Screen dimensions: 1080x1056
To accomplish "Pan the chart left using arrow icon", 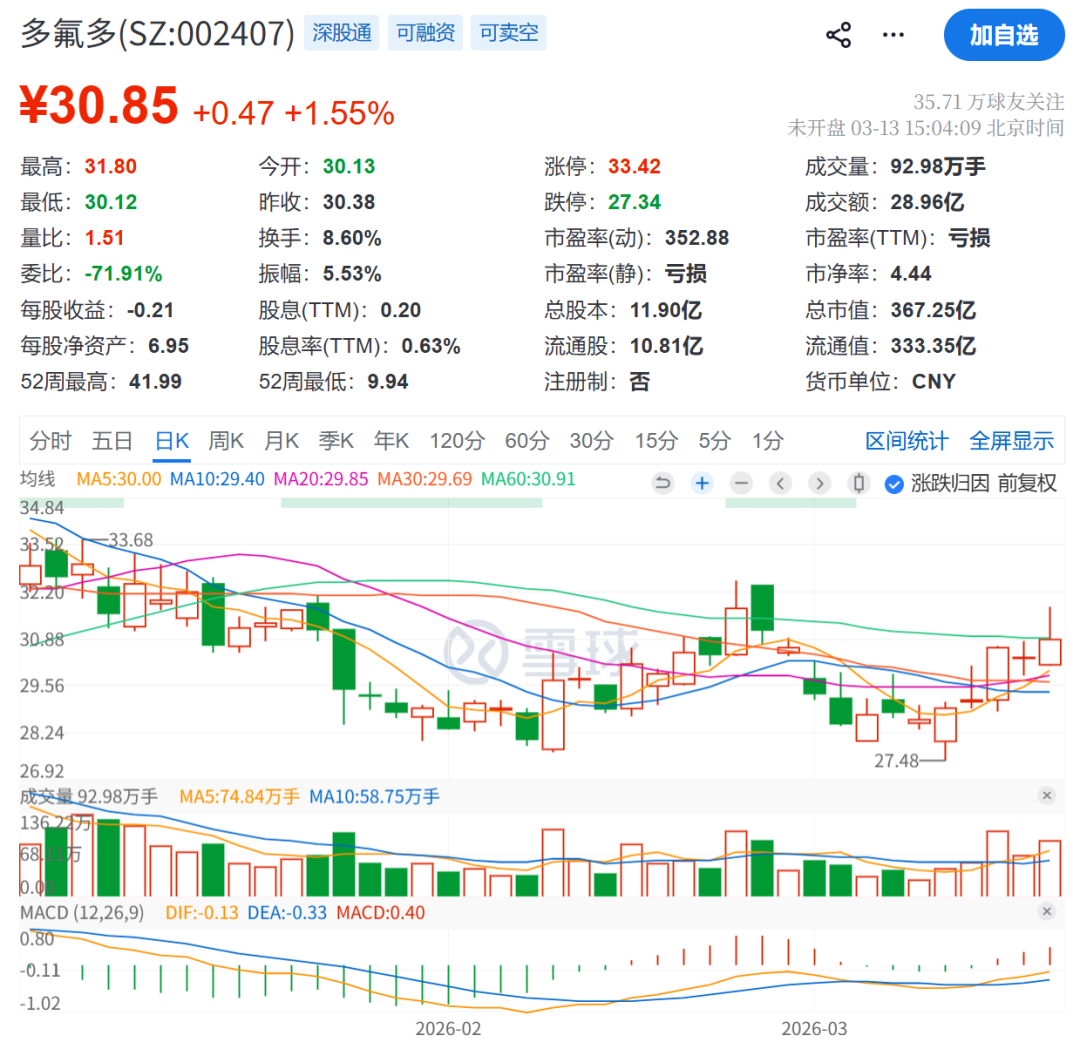I will click(x=780, y=483).
